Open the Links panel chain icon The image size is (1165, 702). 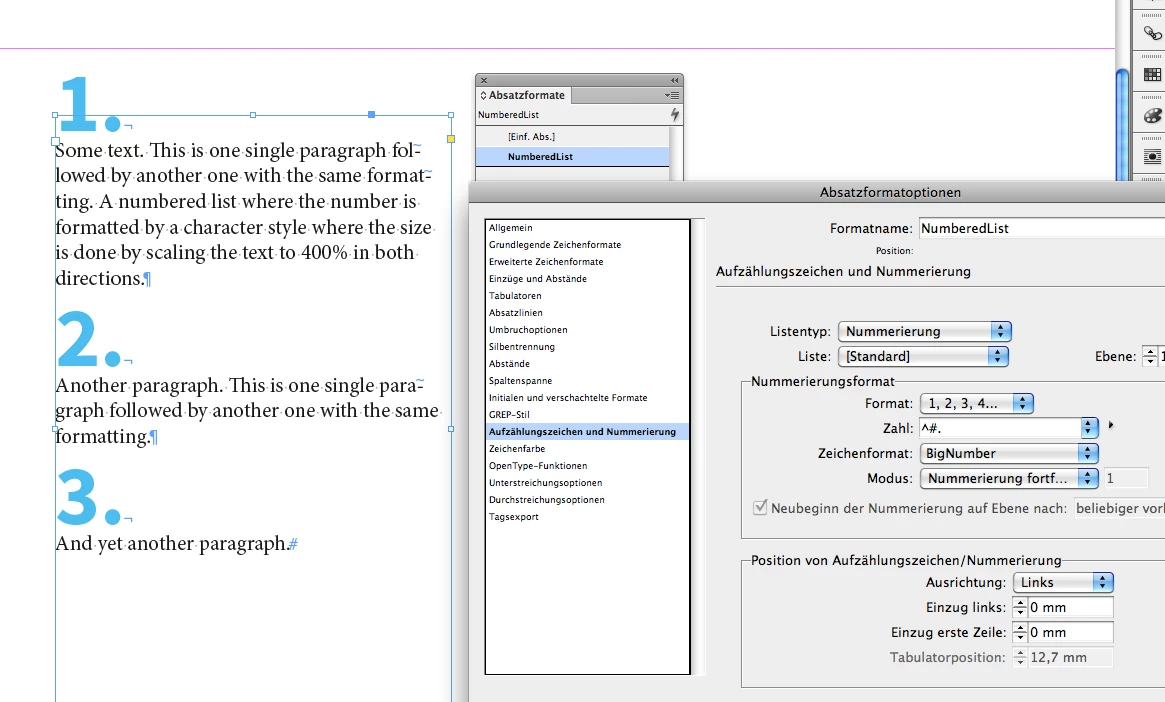[1152, 33]
